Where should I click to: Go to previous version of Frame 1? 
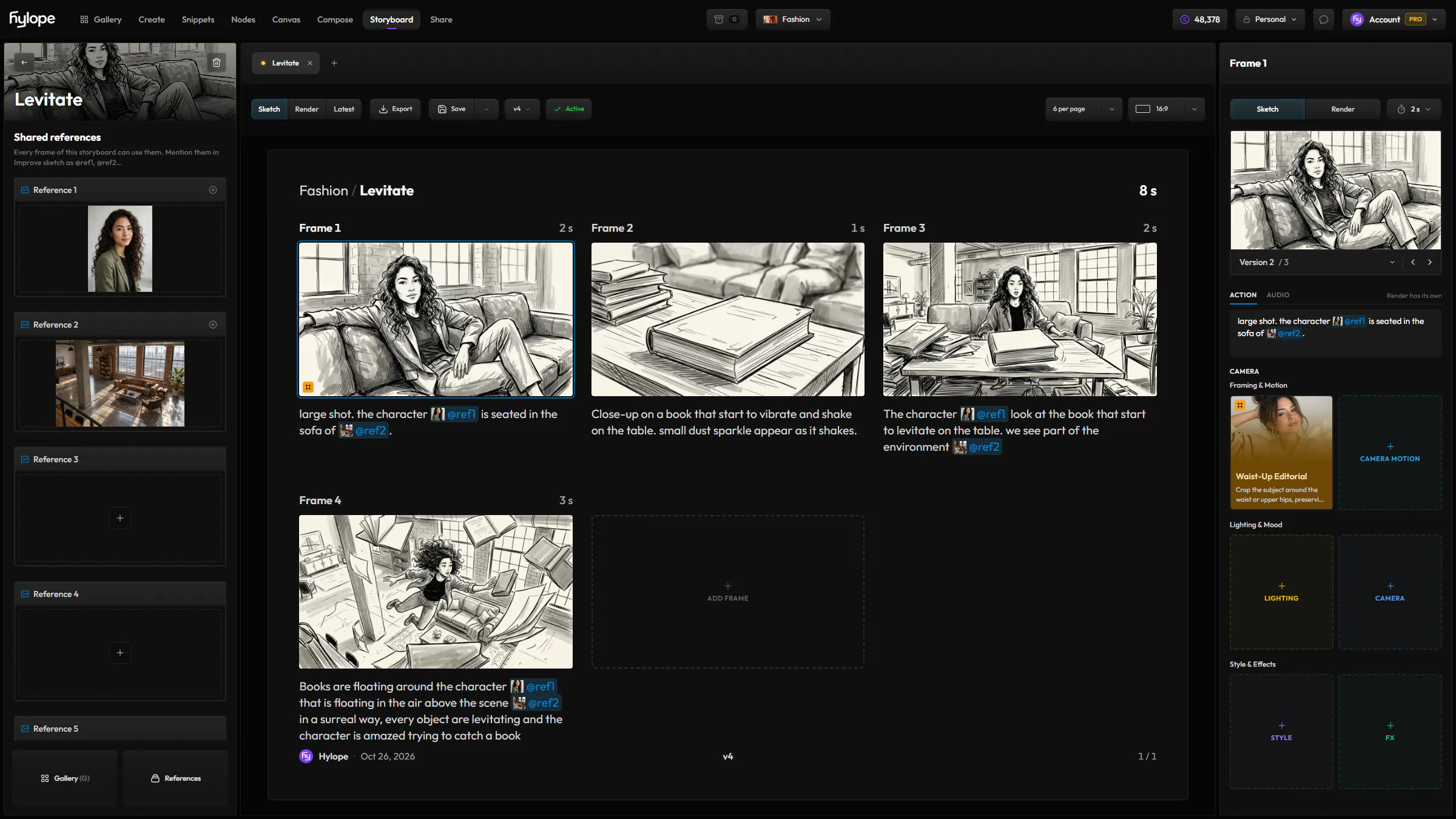coord(1413,262)
